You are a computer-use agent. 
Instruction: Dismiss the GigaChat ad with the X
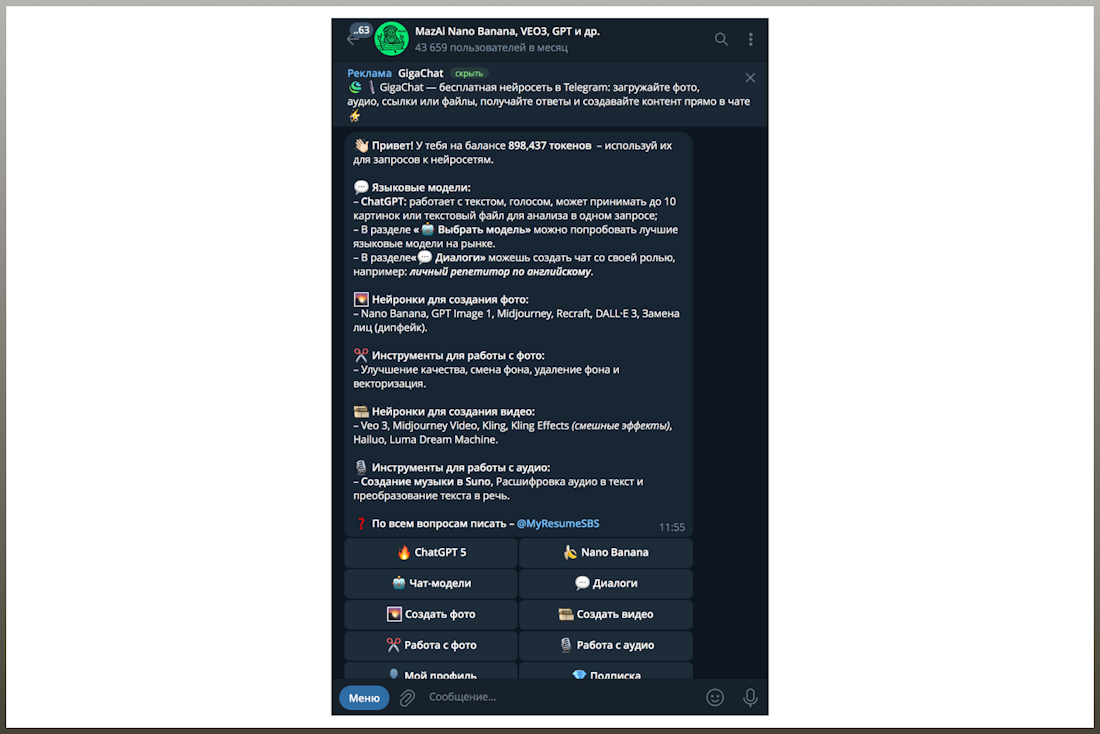[750, 78]
